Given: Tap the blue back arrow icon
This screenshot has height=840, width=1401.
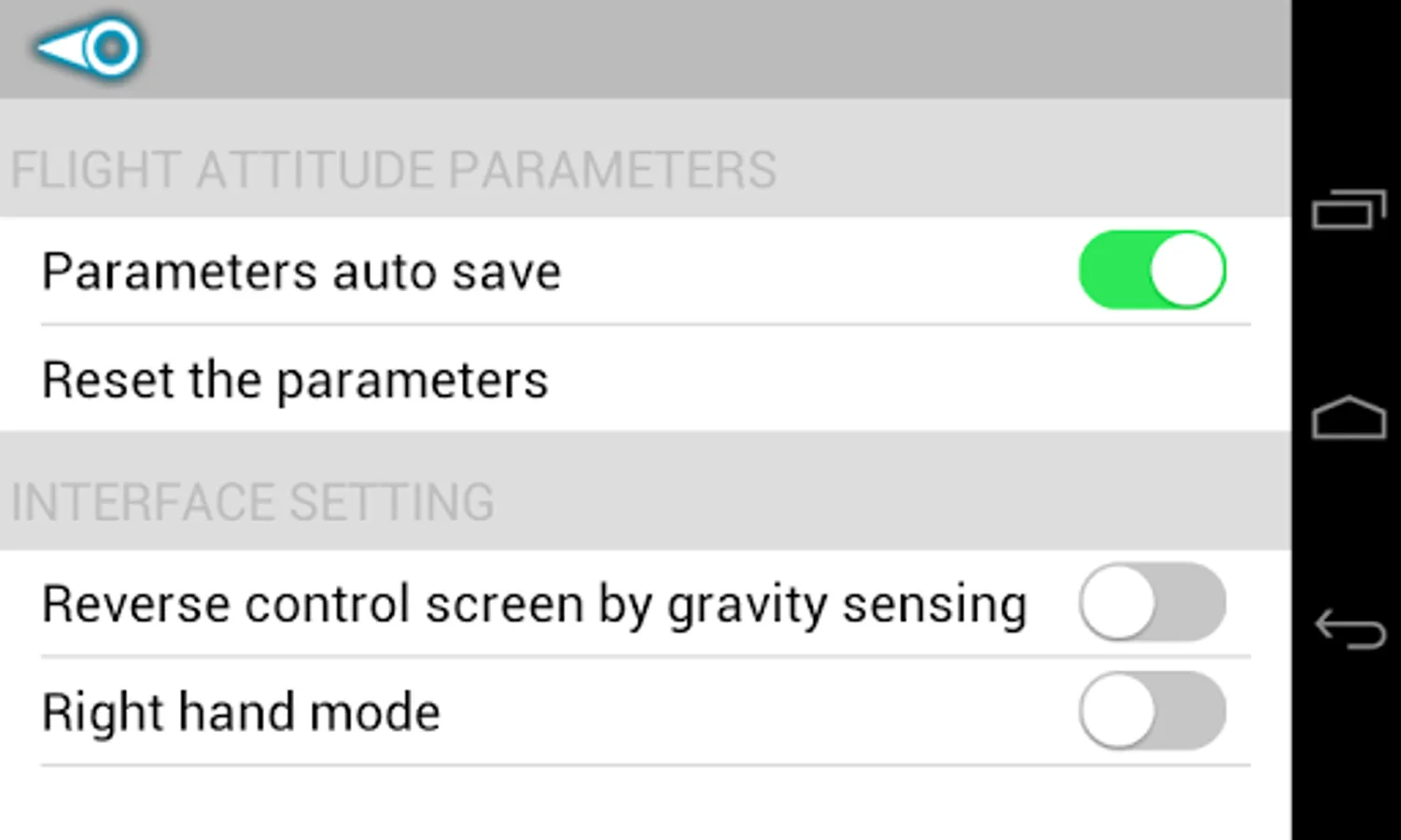Looking at the screenshot, I should (89, 48).
